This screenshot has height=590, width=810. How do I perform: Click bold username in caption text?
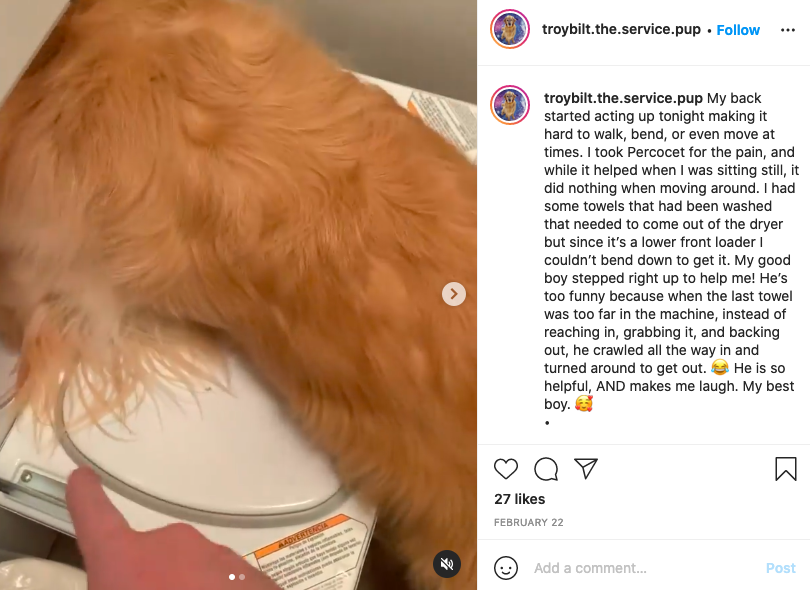[x=623, y=98]
